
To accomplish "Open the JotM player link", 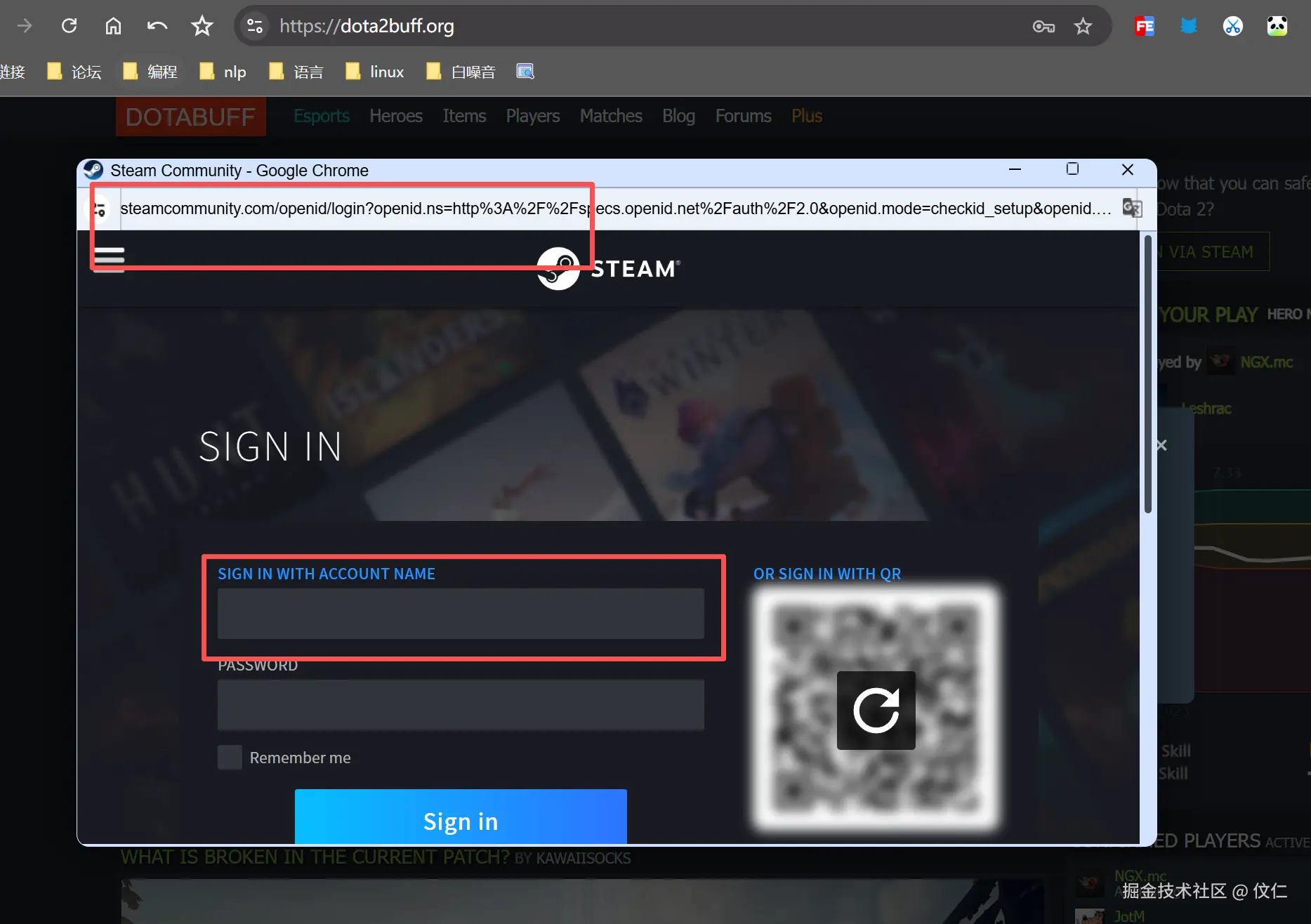I will point(1129,916).
